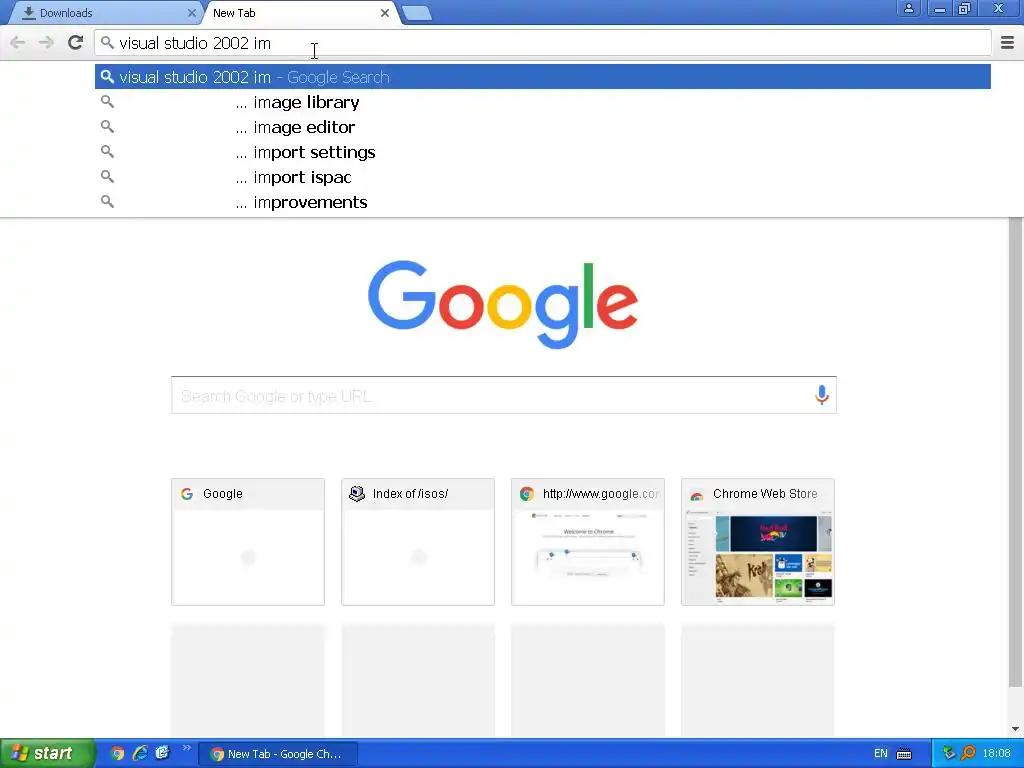The width and height of the screenshot is (1024, 768).
Task: Click the EN language indicator
Action: 880,754
